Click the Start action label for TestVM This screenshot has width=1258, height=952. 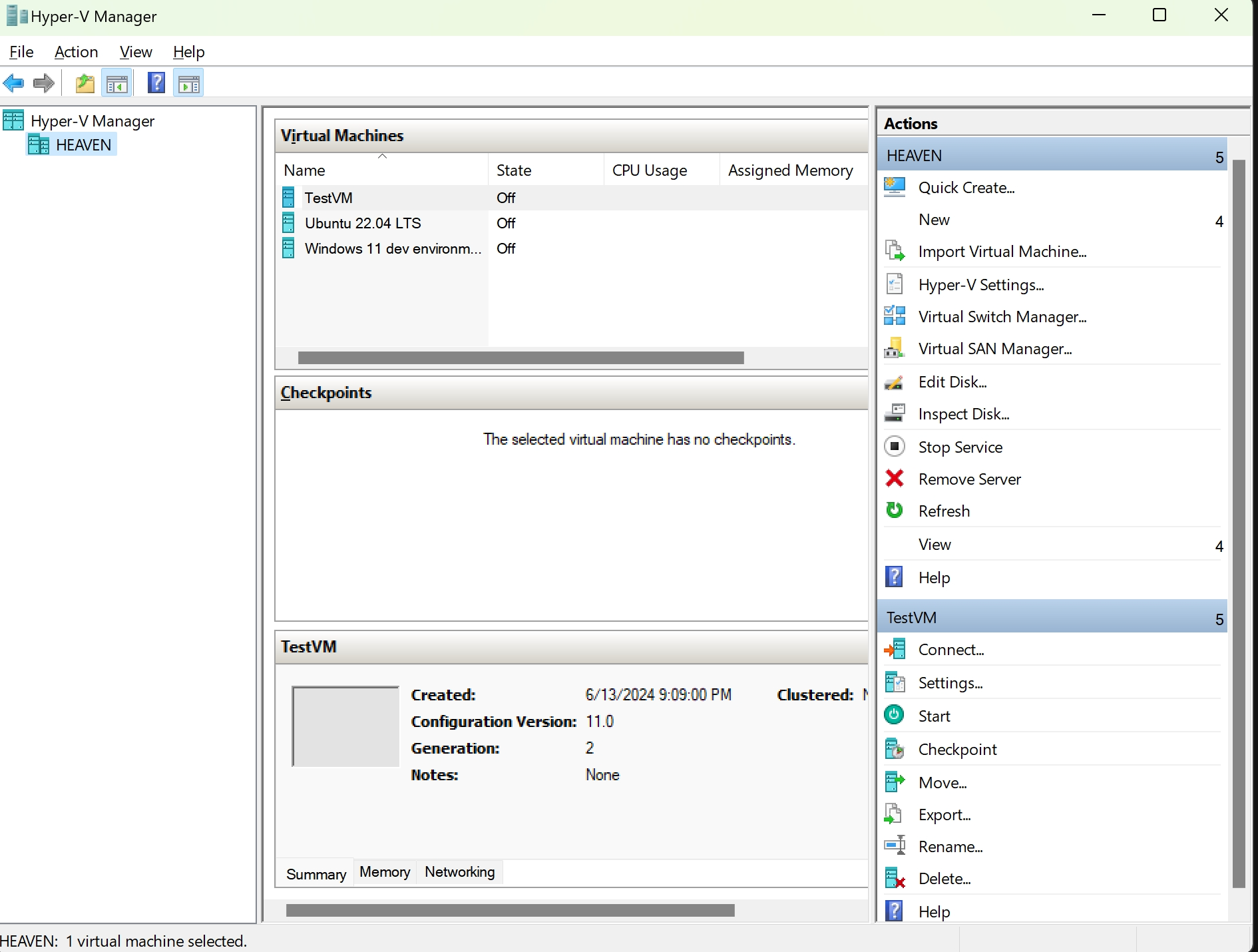(935, 716)
